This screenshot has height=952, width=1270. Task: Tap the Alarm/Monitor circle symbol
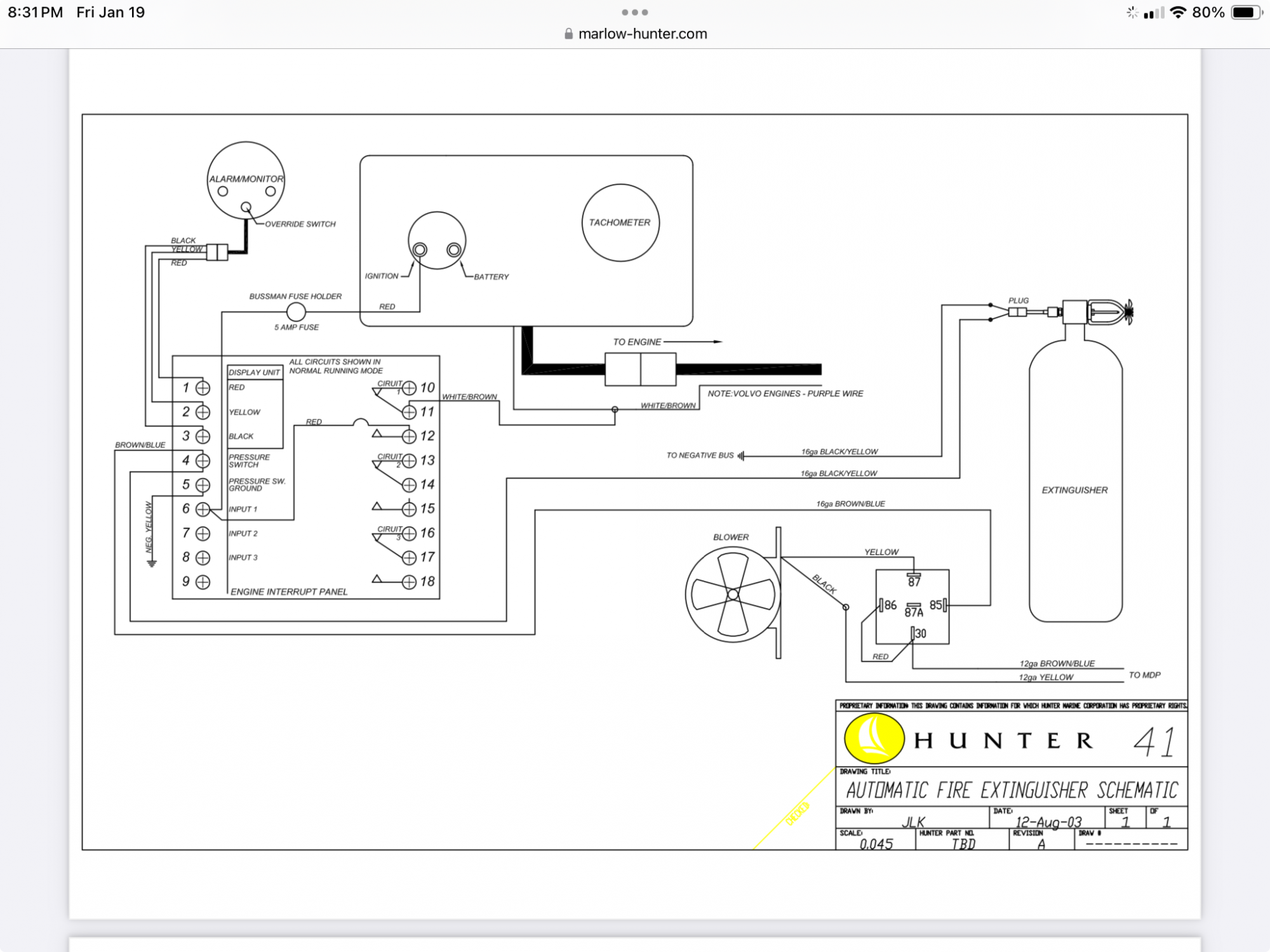pos(246,180)
